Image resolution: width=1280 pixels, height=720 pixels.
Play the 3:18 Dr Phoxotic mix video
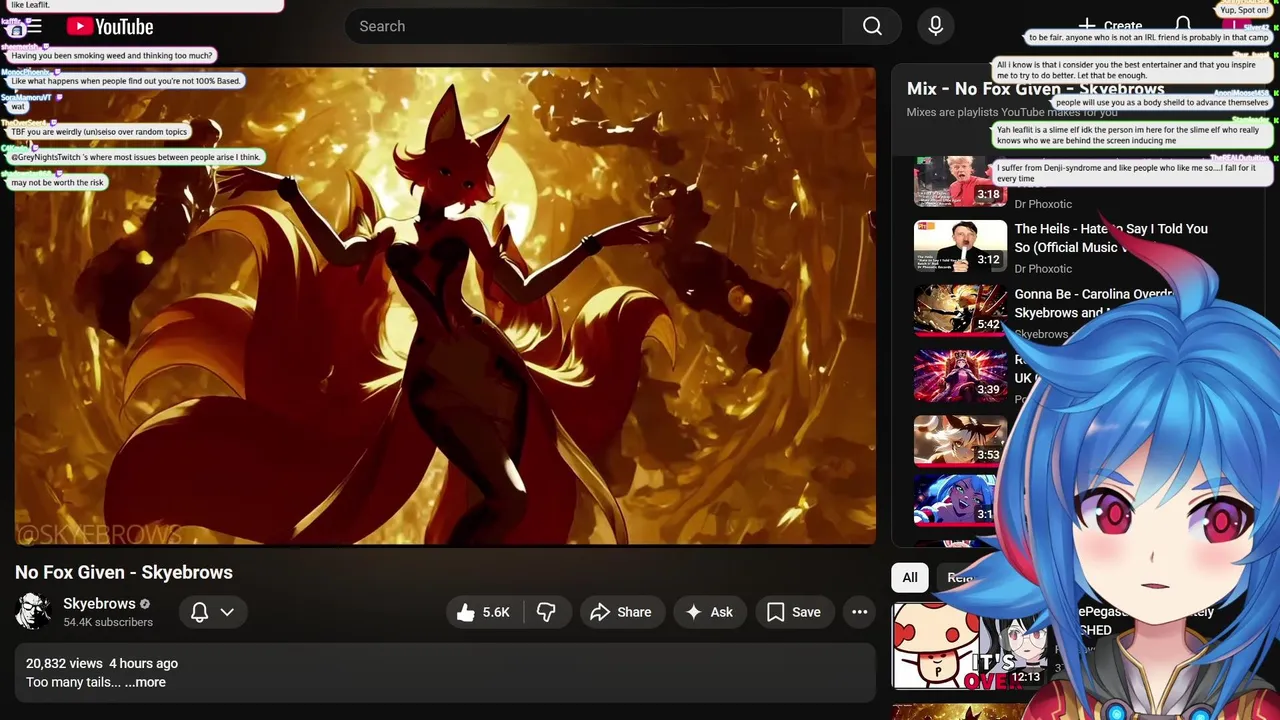click(x=960, y=181)
